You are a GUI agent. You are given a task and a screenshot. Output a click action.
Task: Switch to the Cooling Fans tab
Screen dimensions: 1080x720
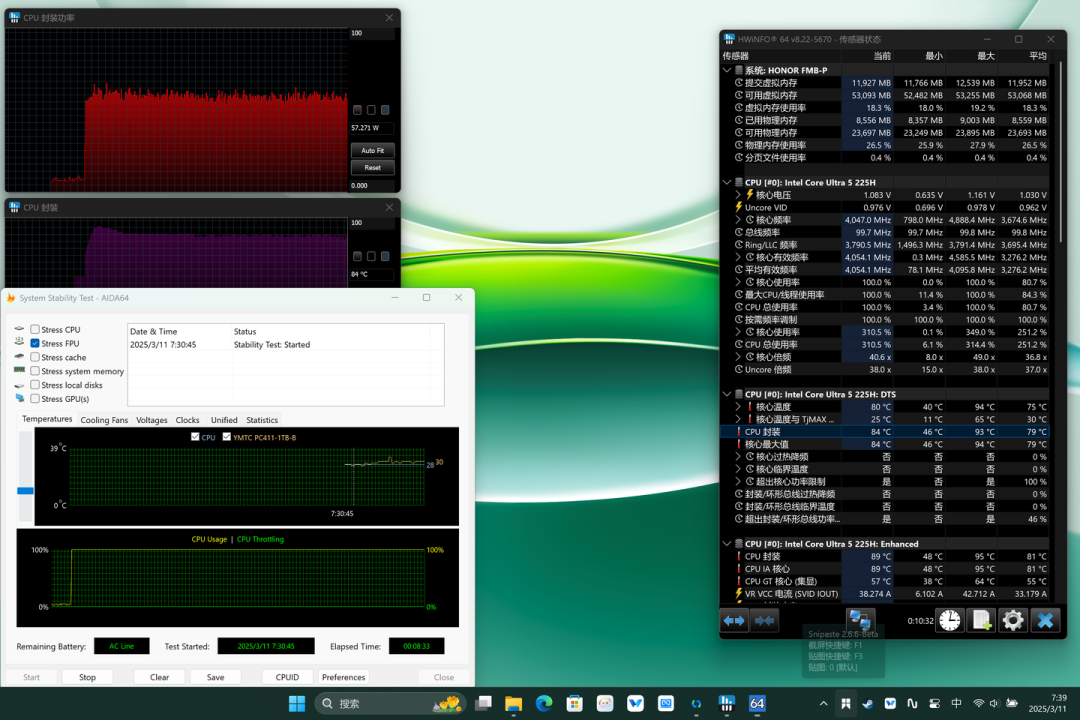coord(104,420)
